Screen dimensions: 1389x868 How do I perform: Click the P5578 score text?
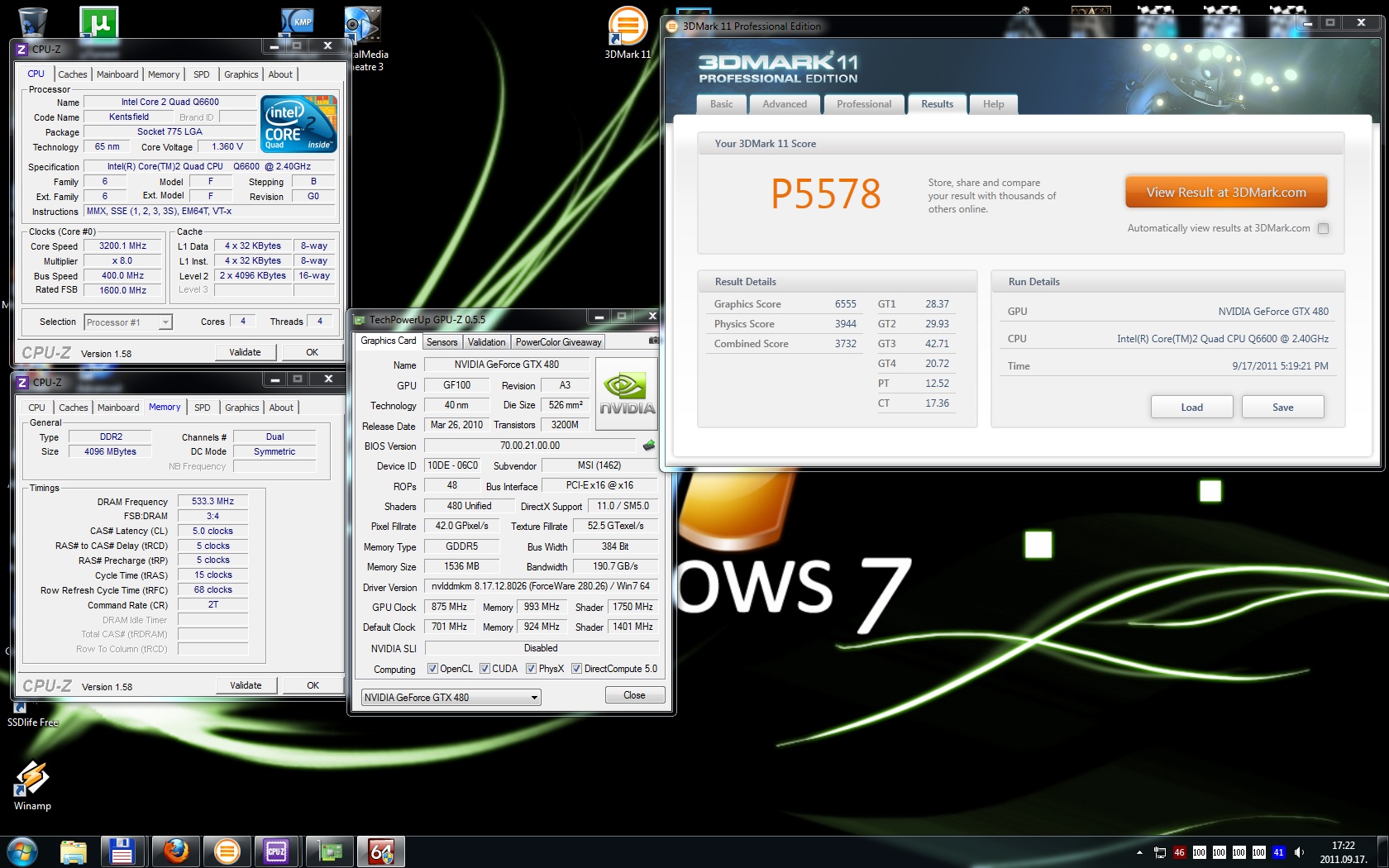[x=826, y=194]
